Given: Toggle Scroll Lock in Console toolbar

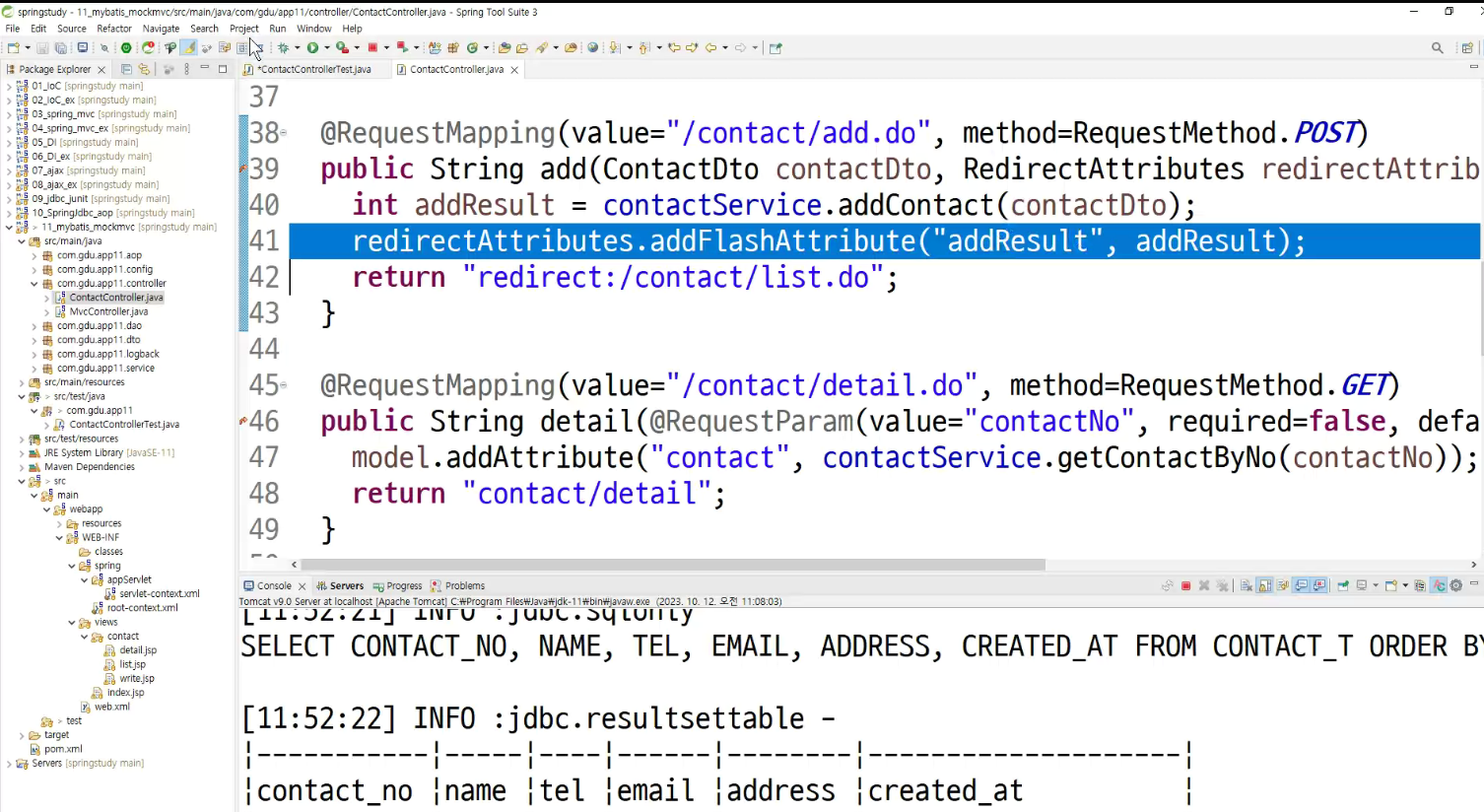Looking at the screenshot, I should point(1264,585).
